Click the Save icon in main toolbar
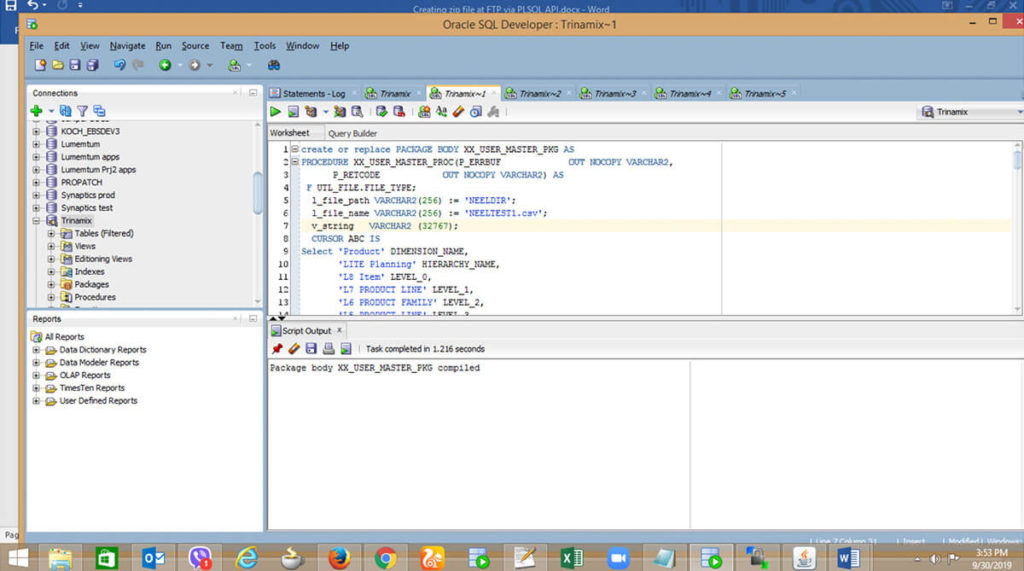Image resolution: width=1024 pixels, height=571 pixels. tap(74, 65)
